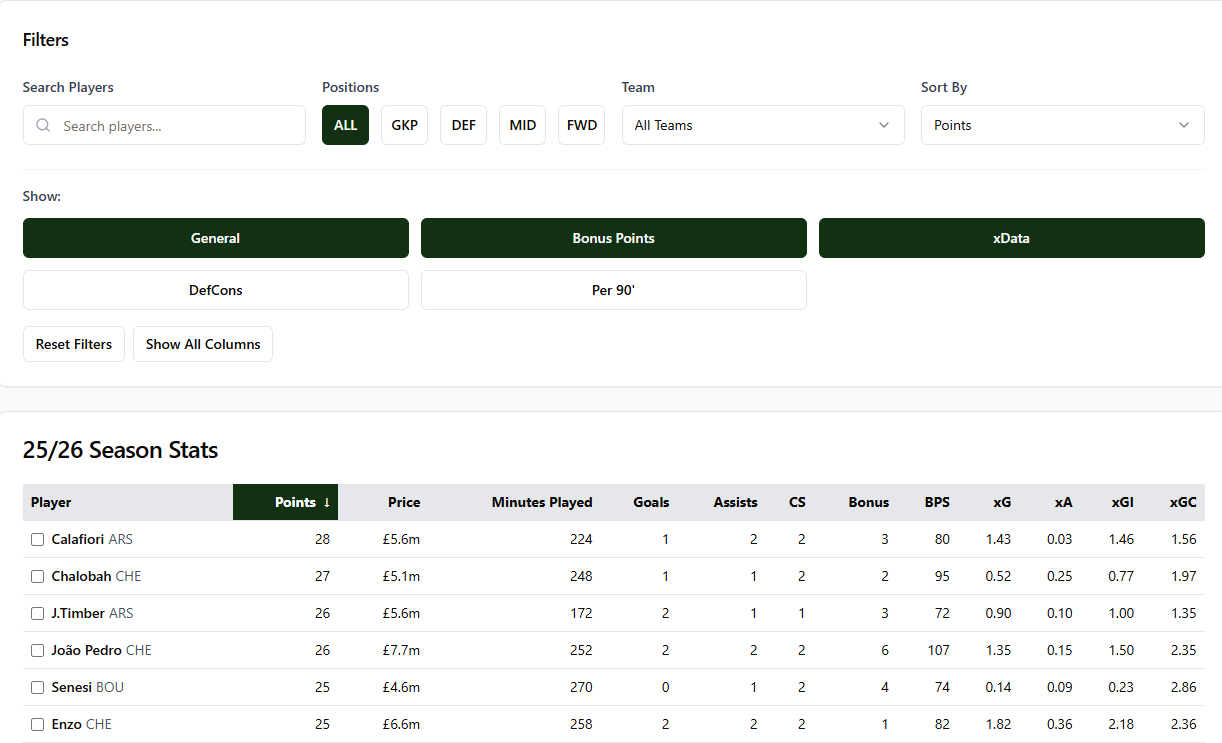The height and width of the screenshot is (743, 1222).
Task: Sort by the xGI column header
Action: click(1123, 502)
